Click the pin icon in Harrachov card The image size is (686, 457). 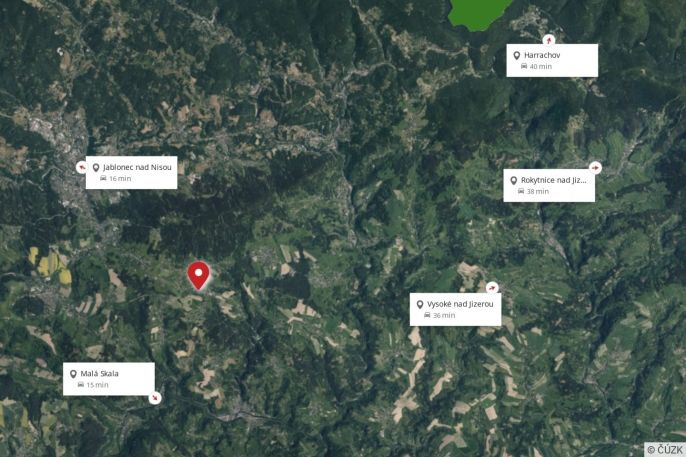(x=517, y=56)
